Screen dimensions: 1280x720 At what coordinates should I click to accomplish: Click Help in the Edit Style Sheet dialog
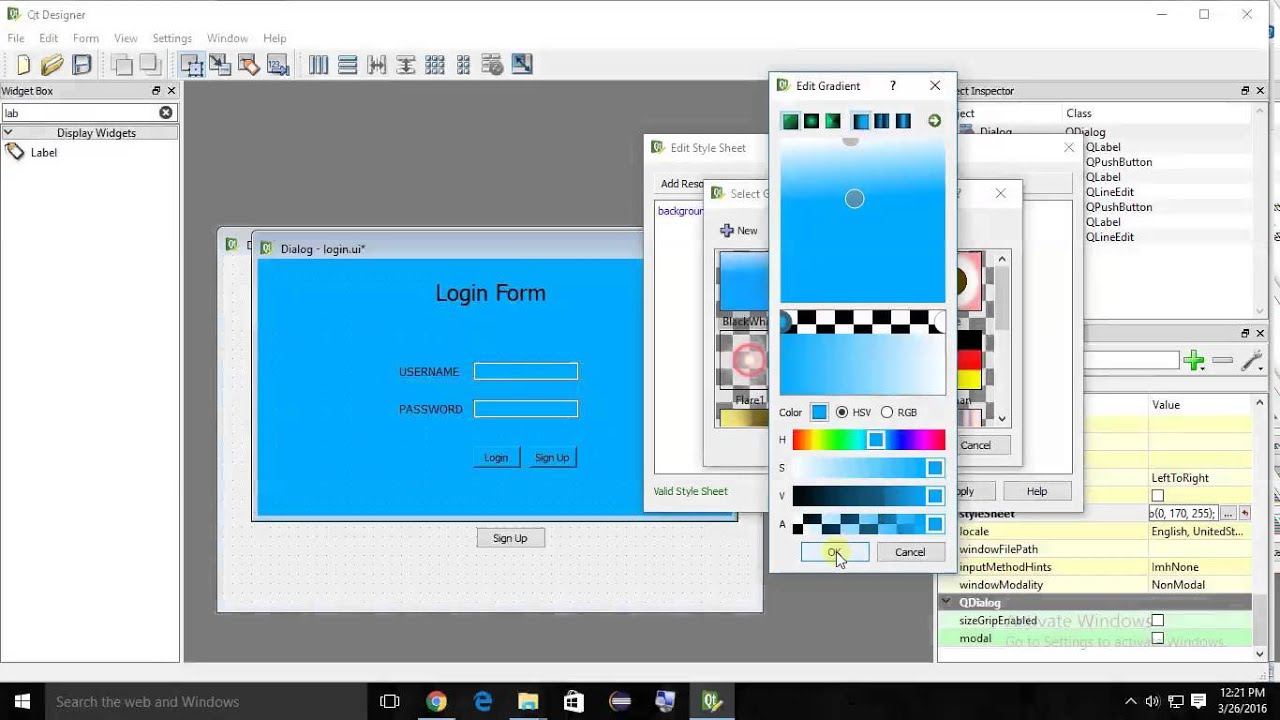1037,491
